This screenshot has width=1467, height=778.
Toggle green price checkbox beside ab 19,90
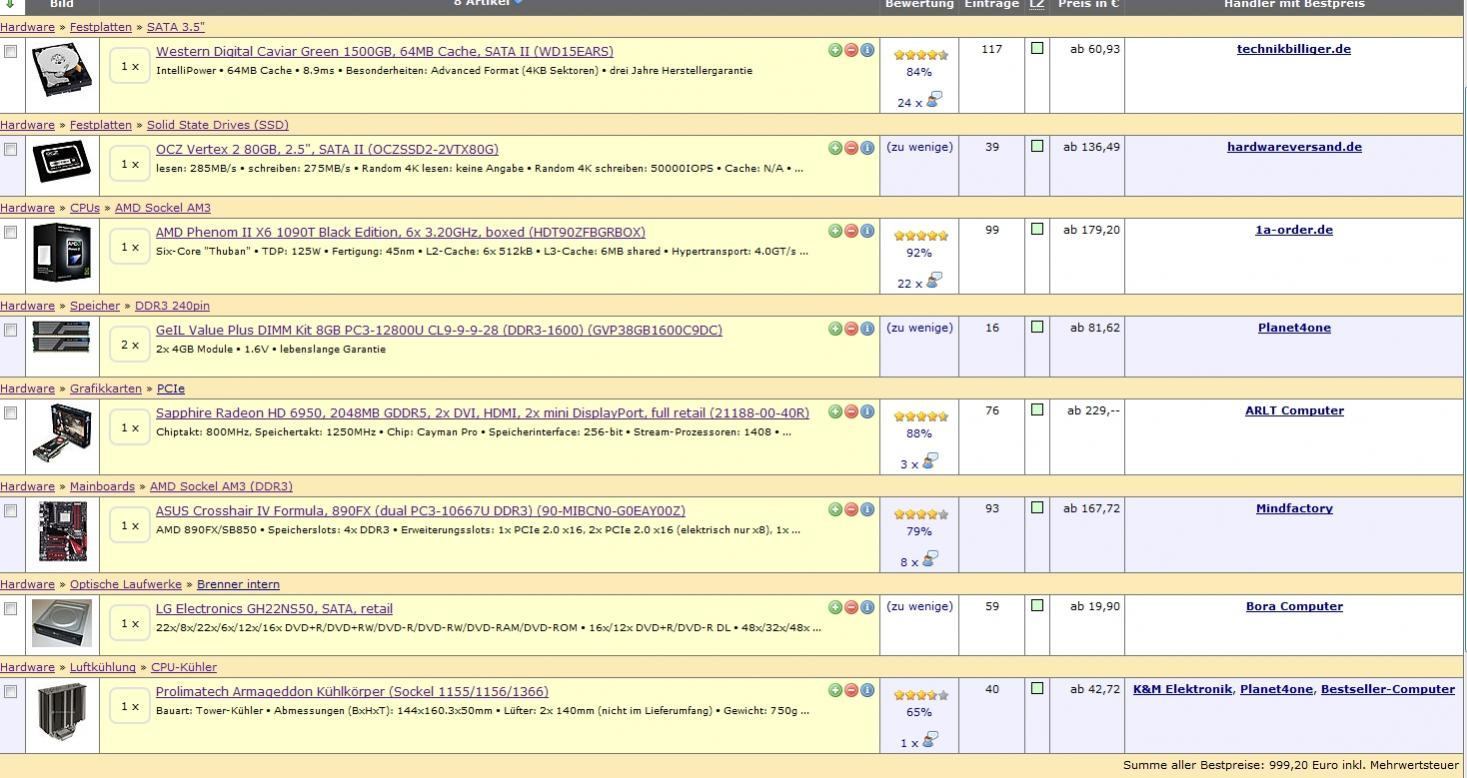coord(1037,605)
